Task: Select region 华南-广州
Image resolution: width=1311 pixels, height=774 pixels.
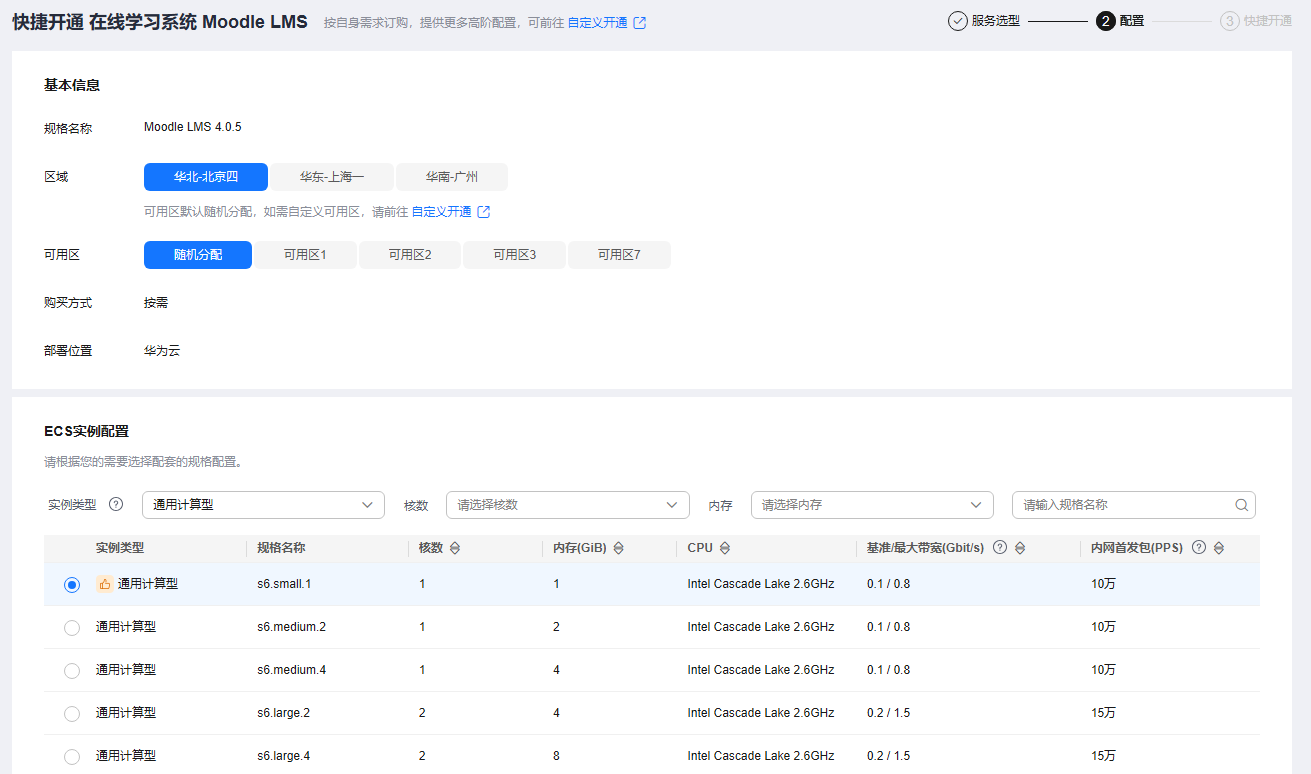Action: coord(452,177)
